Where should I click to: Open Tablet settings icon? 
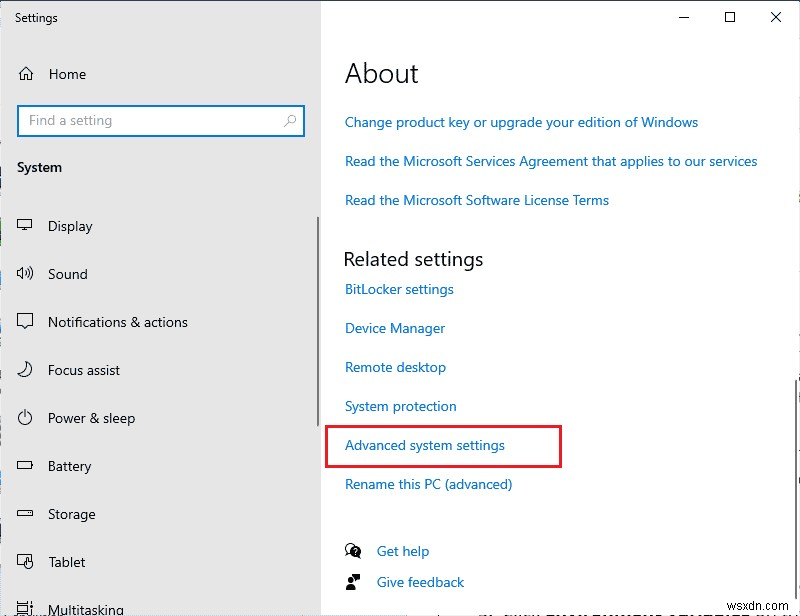click(25, 562)
